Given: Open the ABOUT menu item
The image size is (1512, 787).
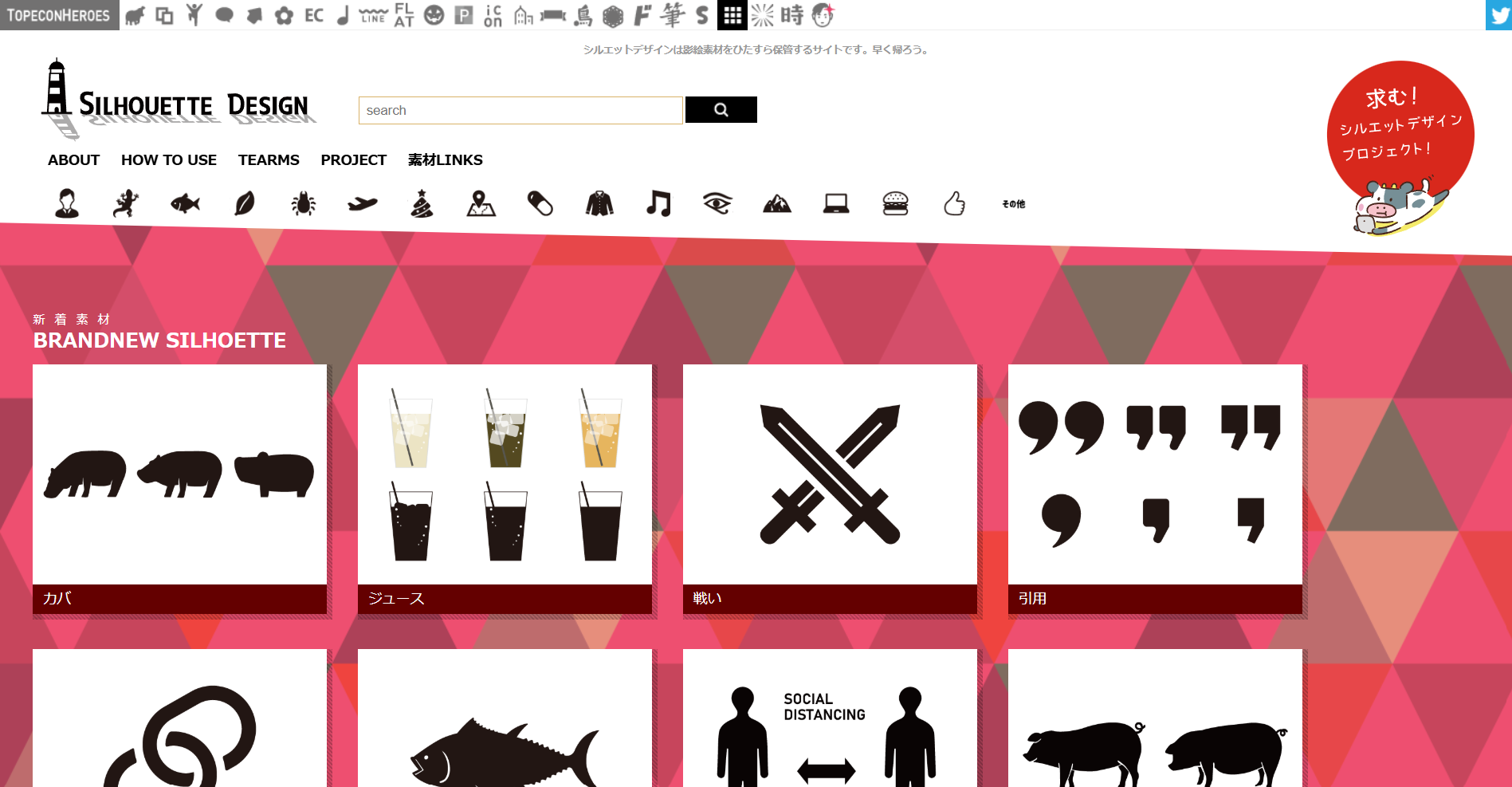Looking at the screenshot, I should [x=73, y=160].
